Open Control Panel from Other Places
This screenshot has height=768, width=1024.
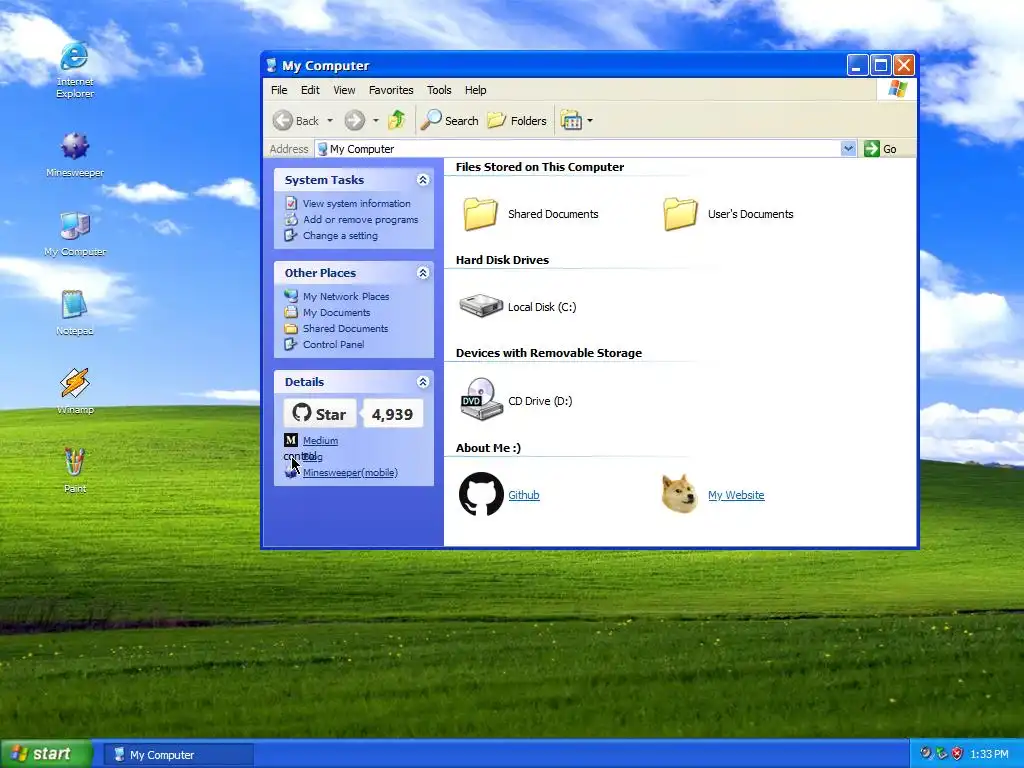coord(334,345)
